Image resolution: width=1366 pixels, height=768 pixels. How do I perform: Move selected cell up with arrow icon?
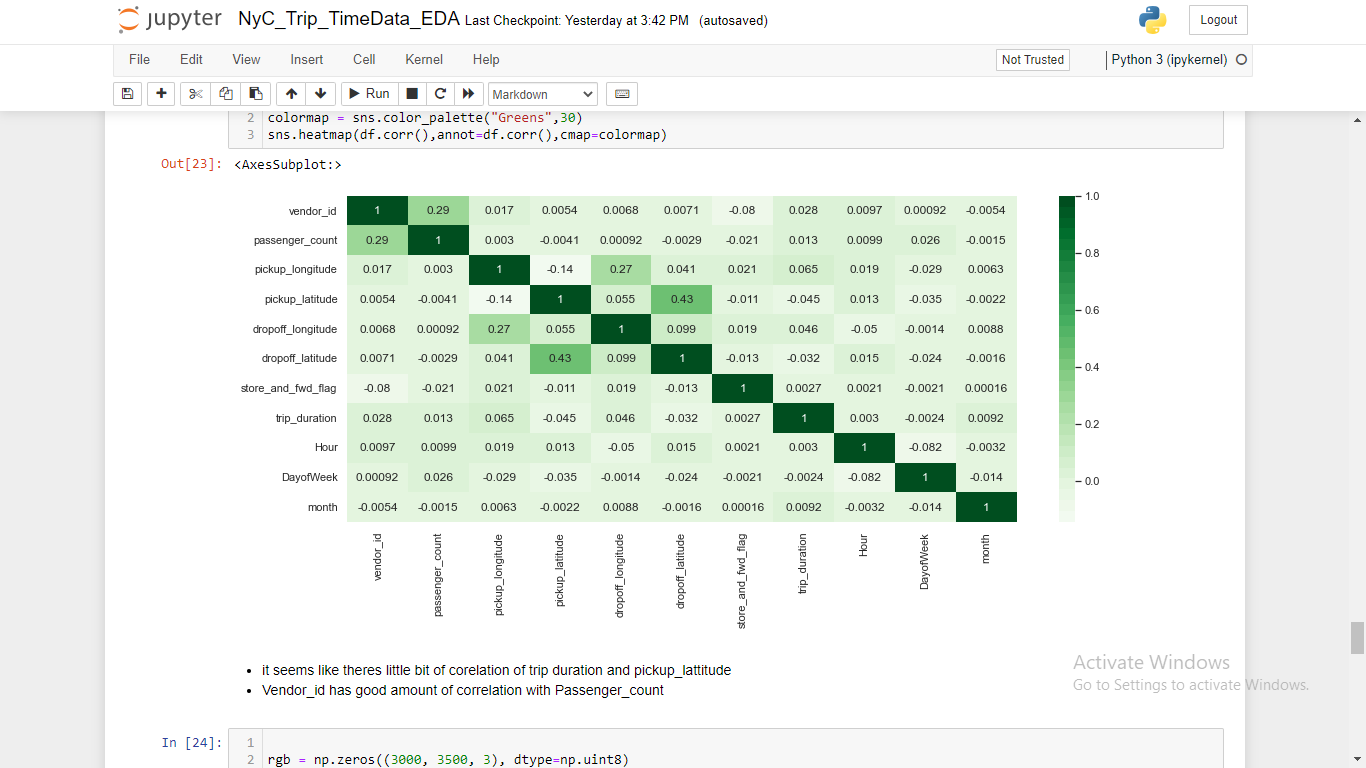click(x=290, y=93)
